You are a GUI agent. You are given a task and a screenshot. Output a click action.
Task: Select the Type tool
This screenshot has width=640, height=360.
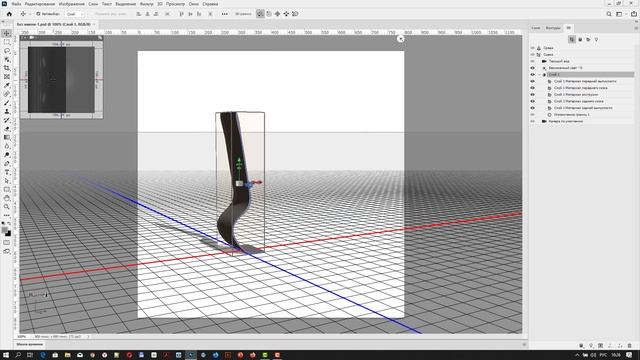pos(7,172)
